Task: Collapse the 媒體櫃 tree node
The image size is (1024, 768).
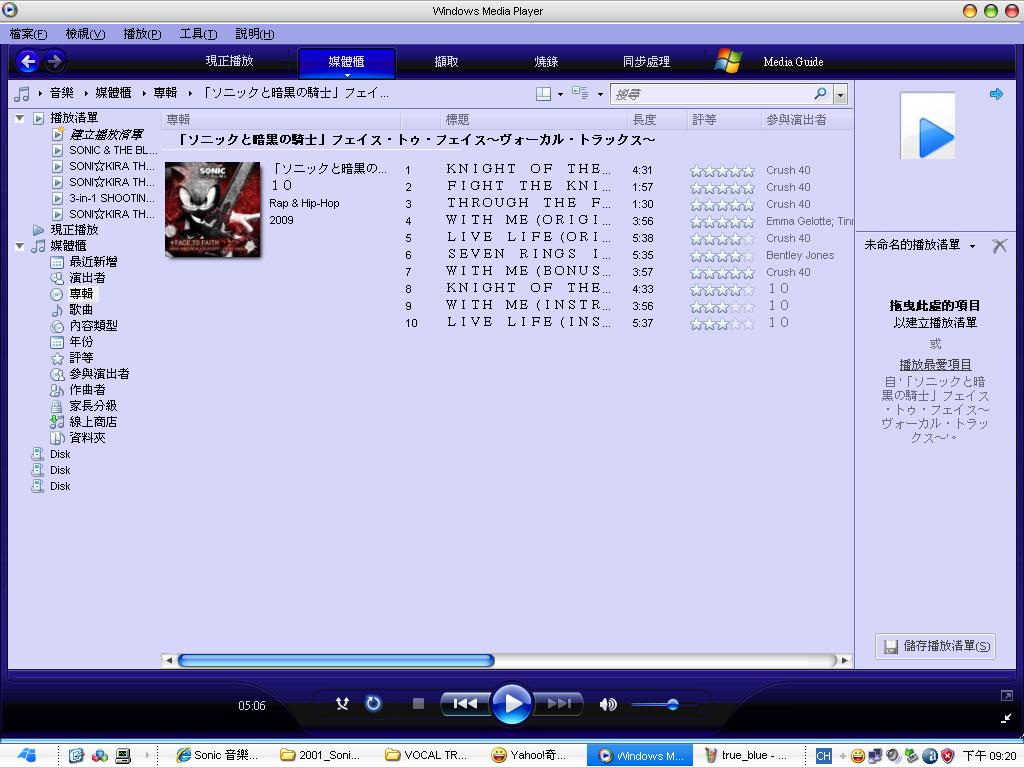Action: tap(20, 246)
